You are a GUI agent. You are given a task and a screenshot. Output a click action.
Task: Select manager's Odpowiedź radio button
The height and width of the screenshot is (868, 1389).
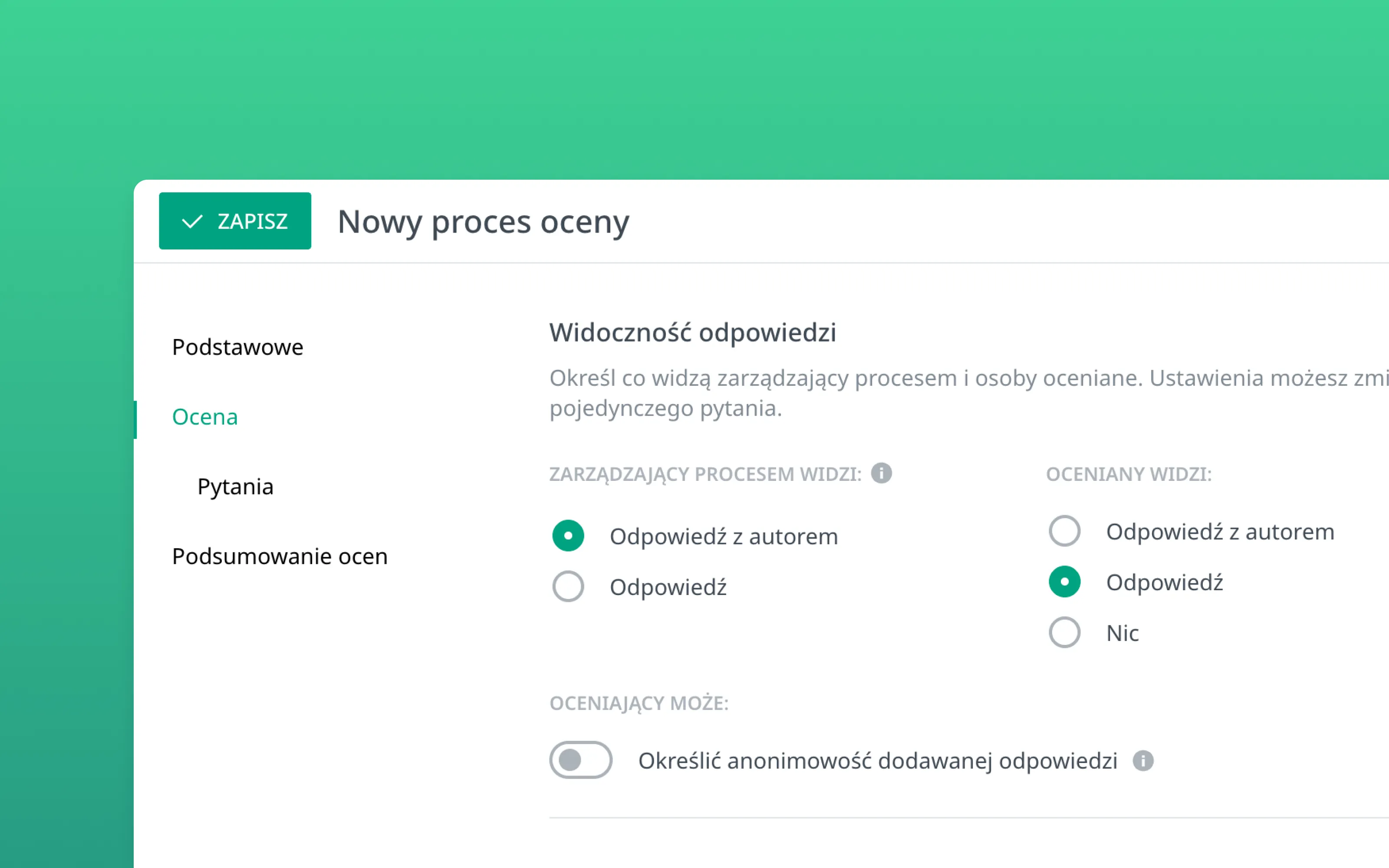click(568, 586)
